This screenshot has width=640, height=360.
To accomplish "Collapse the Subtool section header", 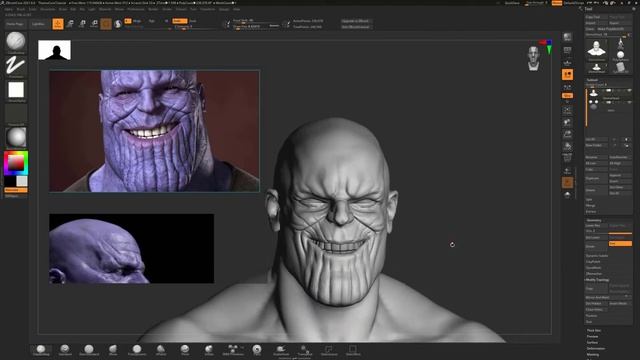I will coord(592,80).
